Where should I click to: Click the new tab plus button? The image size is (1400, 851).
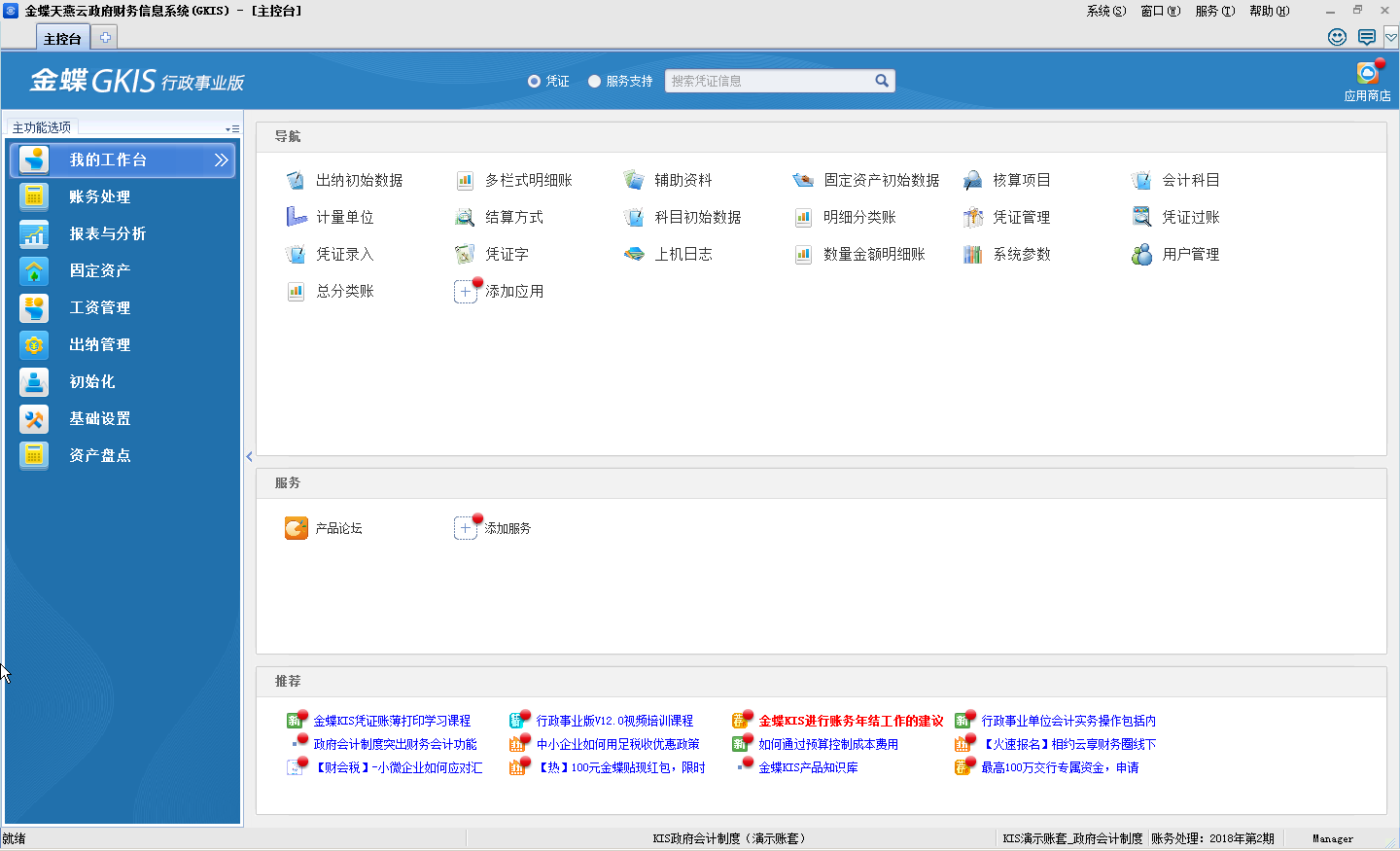point(105,37)
